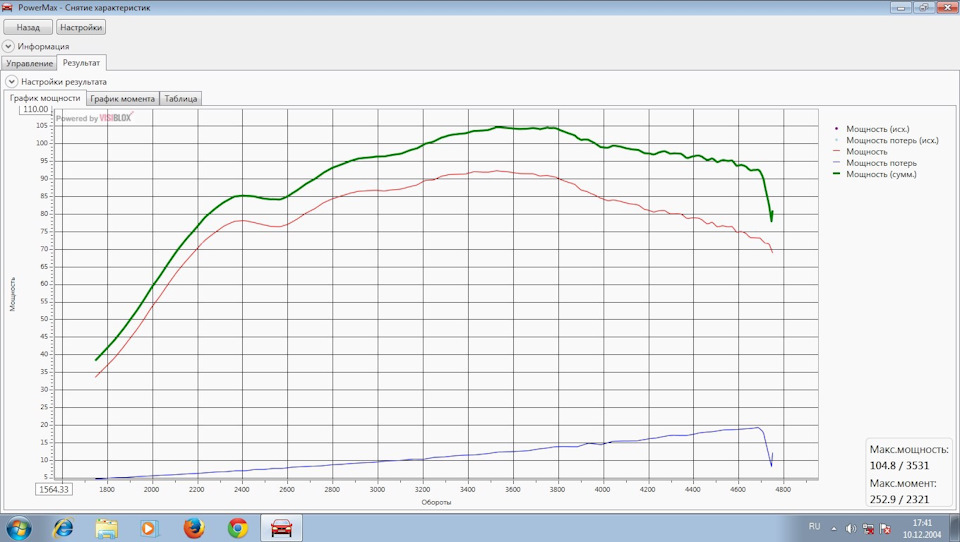The image size is (960, 542).
Task: Open Настройки button
Action: pos(81,27)
